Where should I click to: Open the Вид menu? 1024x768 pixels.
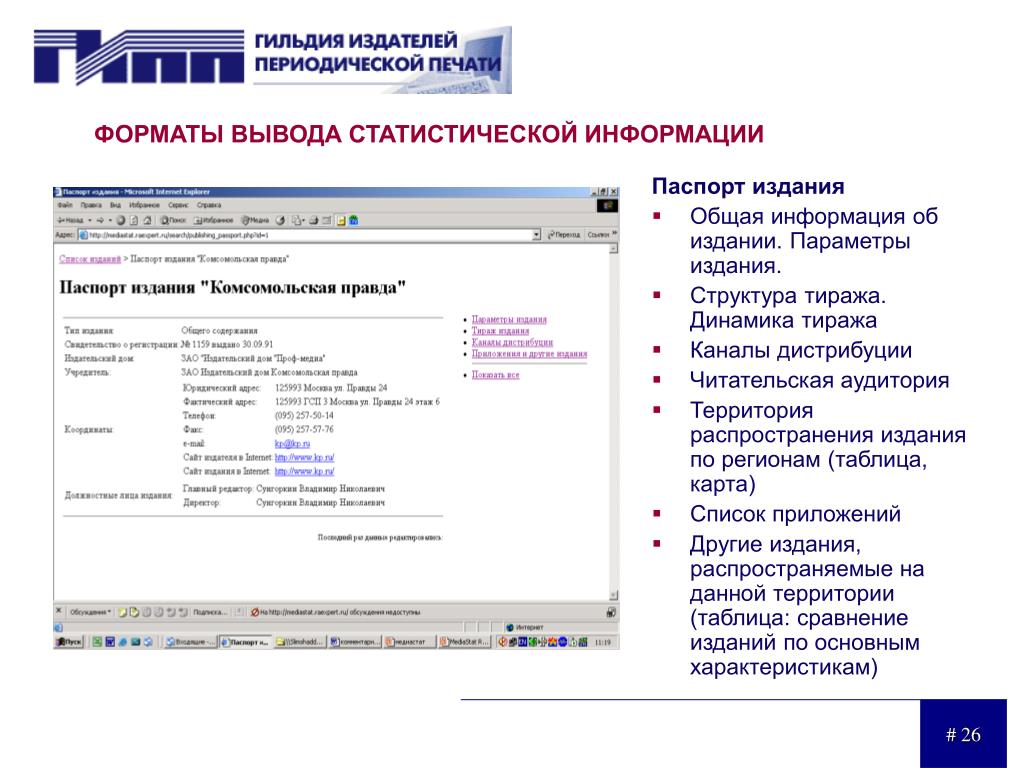(x=115, y=205)
